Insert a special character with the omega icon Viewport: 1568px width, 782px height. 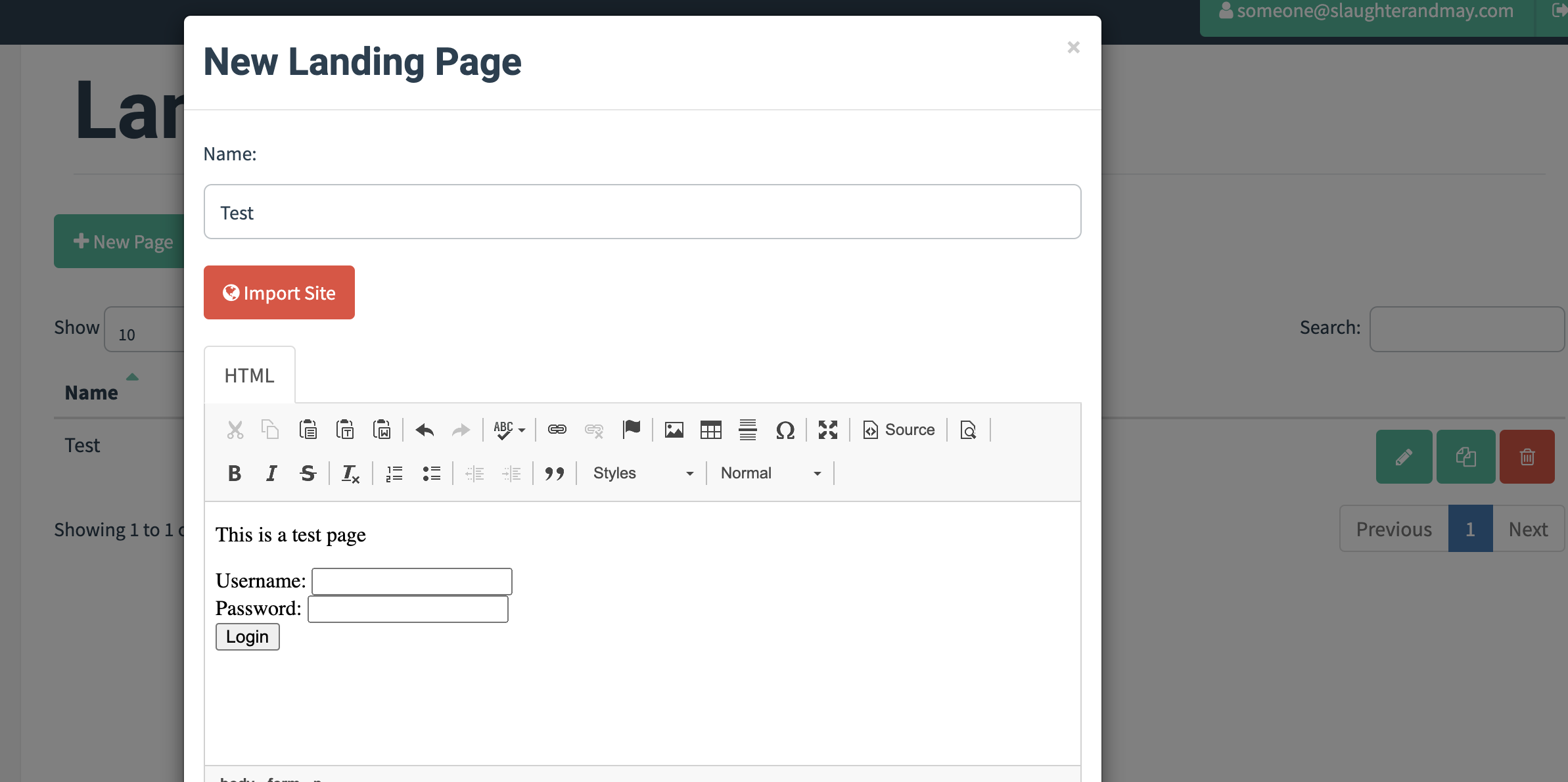[x=785, y=430]
